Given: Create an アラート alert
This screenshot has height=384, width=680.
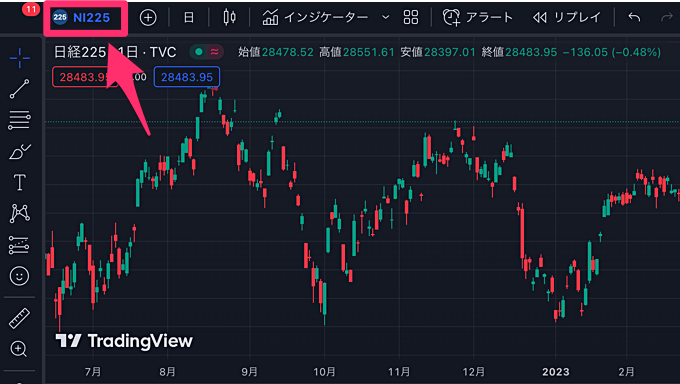Looking at the screenshot, I should 478,18.
